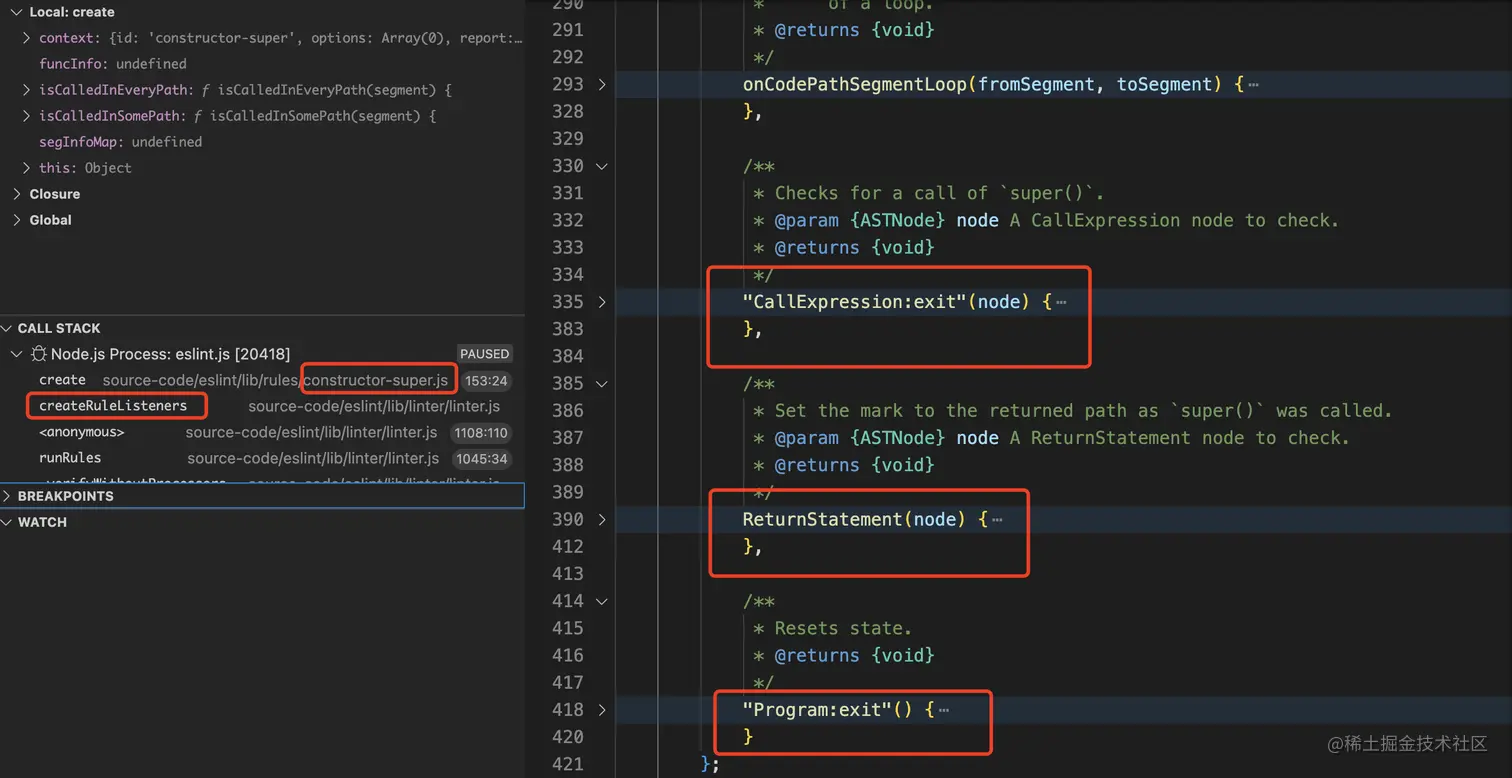Fold the comment block at line 414

pyautogui.click(x=602, y=601)
